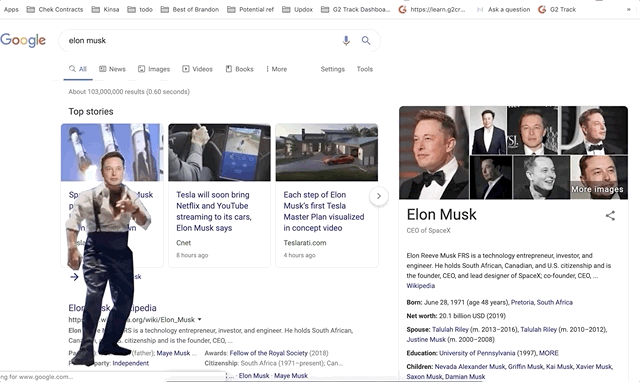This screenshot has width=640, height=382.
Task: Open search Settings
Action: [333, 69]
